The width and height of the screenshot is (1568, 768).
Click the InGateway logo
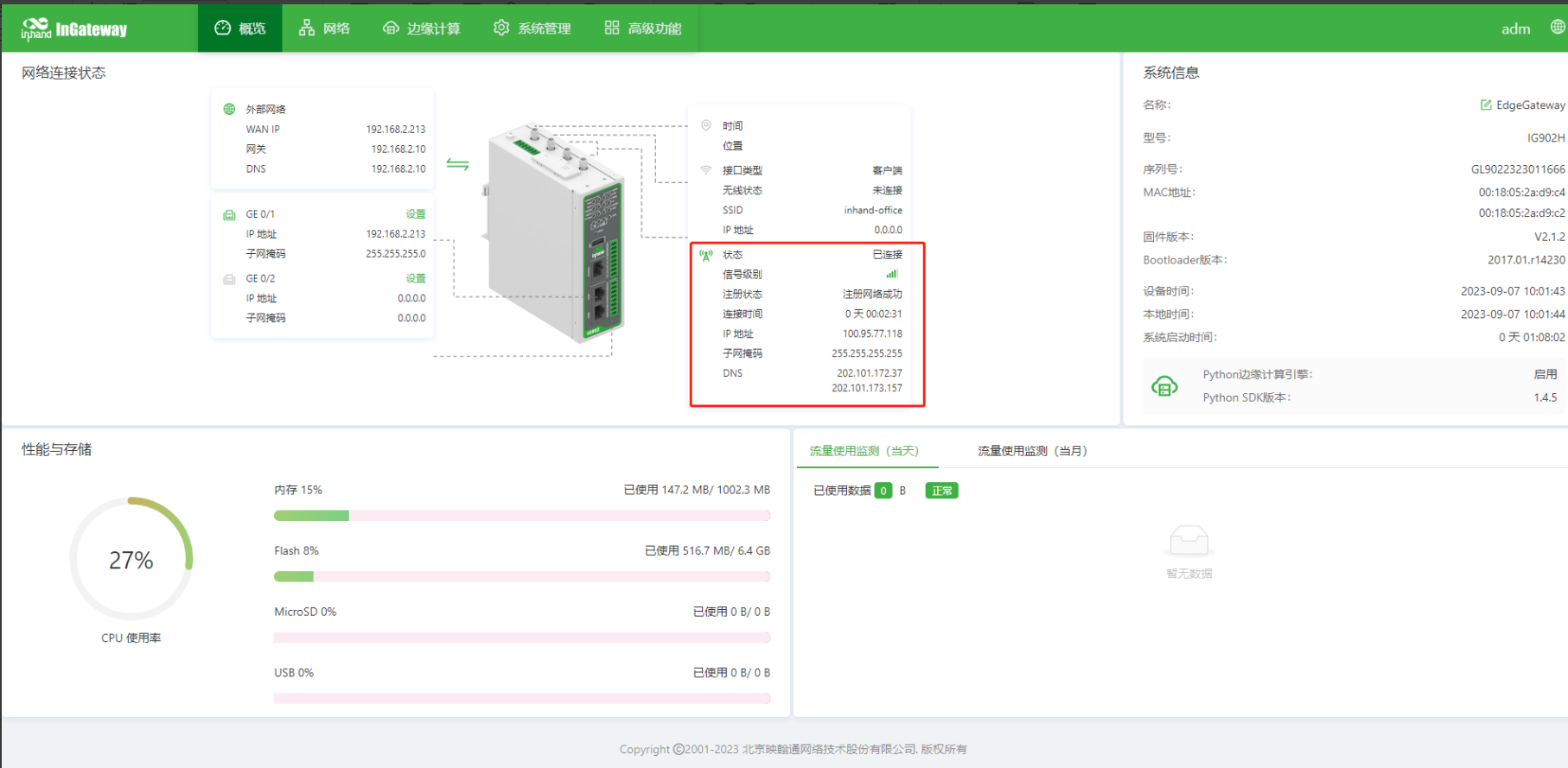pos(74,29)
